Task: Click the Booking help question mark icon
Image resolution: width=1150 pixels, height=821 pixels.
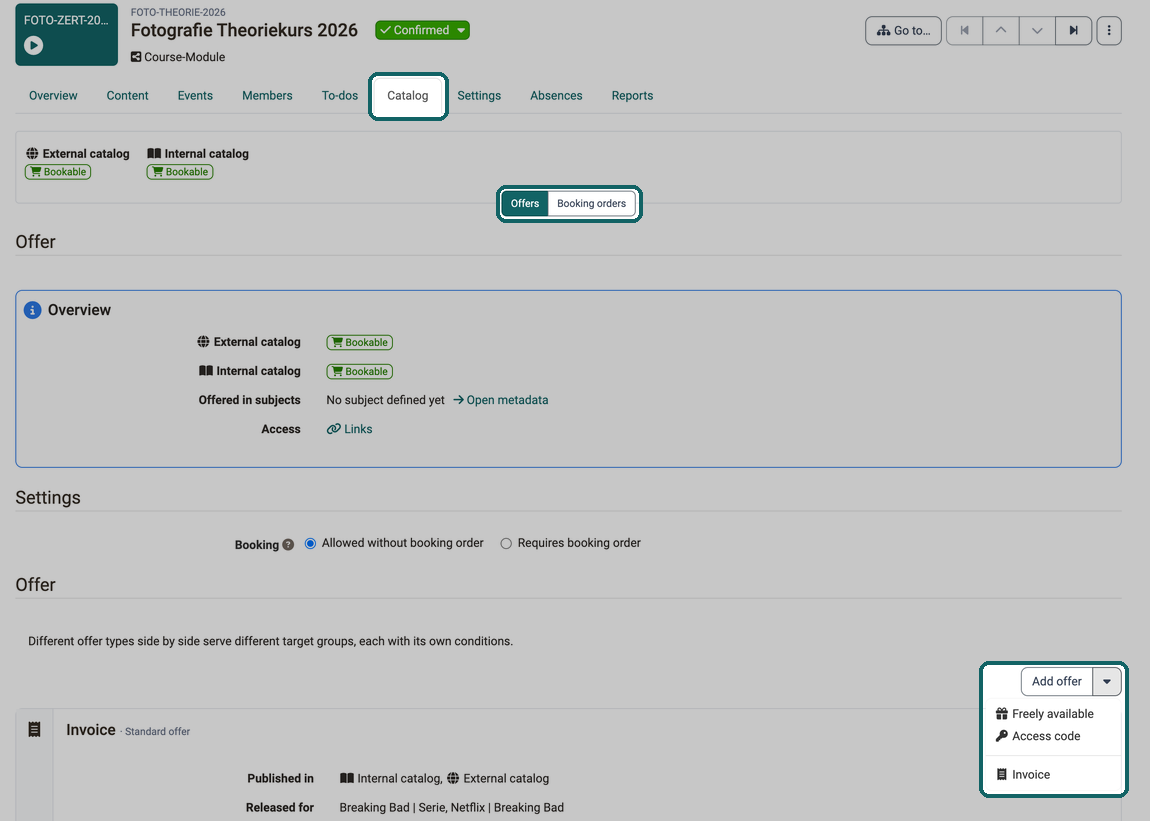Action: [x=288, y=544]
